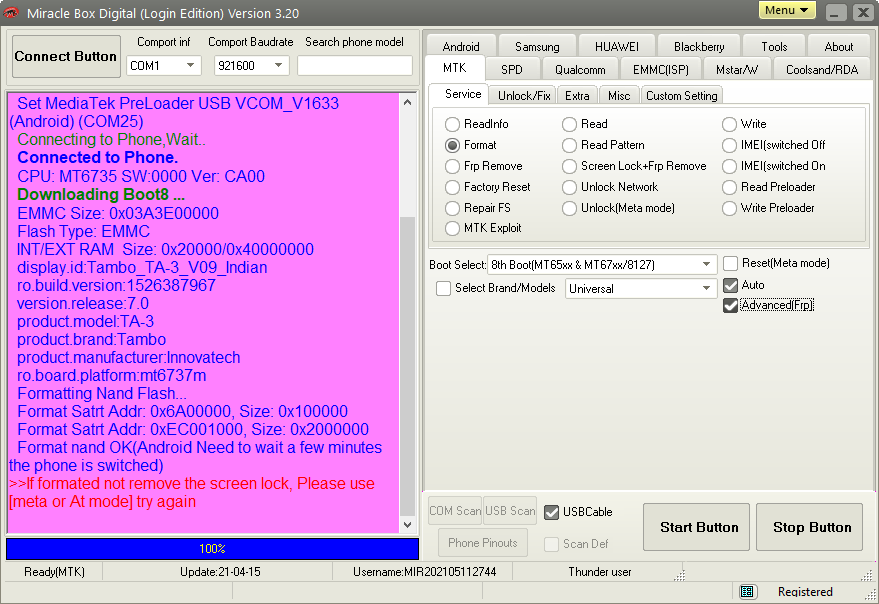Viewport: 879px width, 604px height.
Task: Open the Tools tab
Action: click(x=774, y=47)
